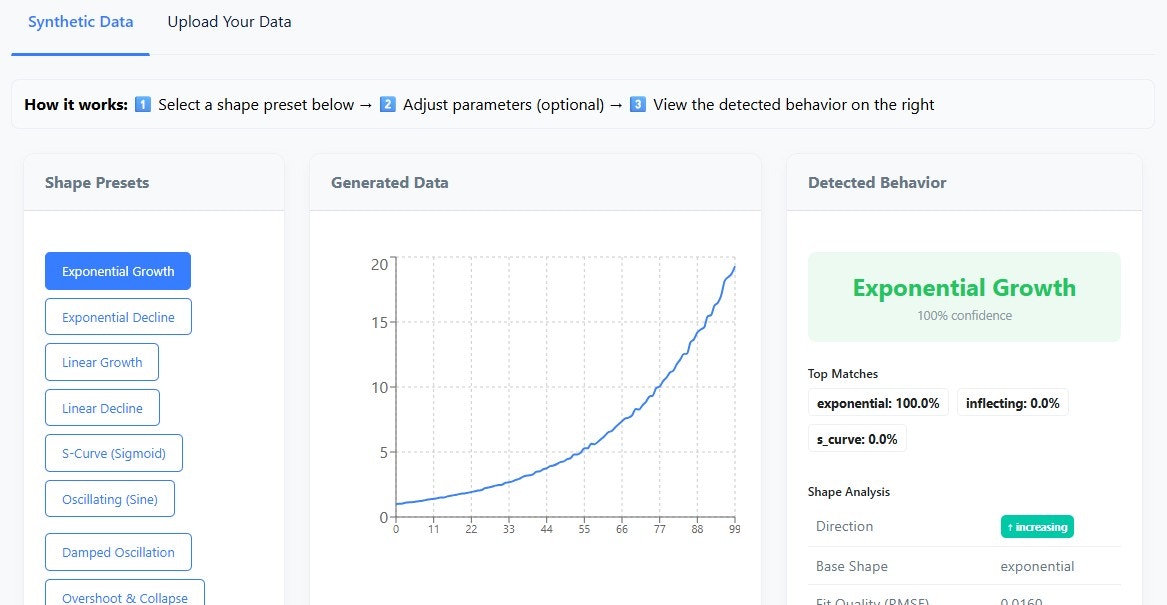Click the highlighted Exponential Growth preset
The width and height of the screenshot is (1167, 605).
pos(117,270)
